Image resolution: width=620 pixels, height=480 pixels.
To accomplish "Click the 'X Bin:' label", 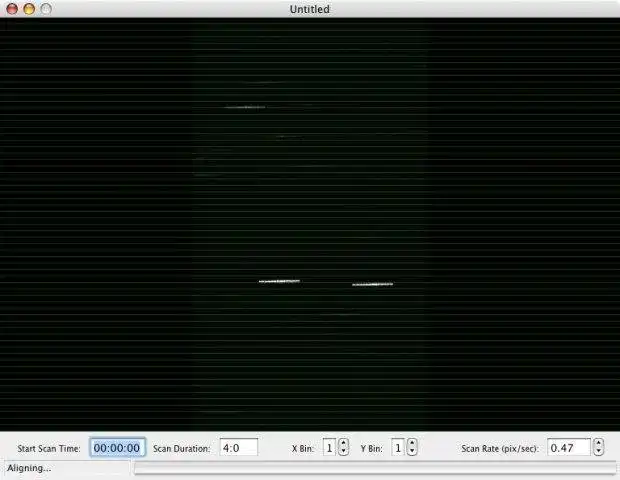I will point(303,449).
